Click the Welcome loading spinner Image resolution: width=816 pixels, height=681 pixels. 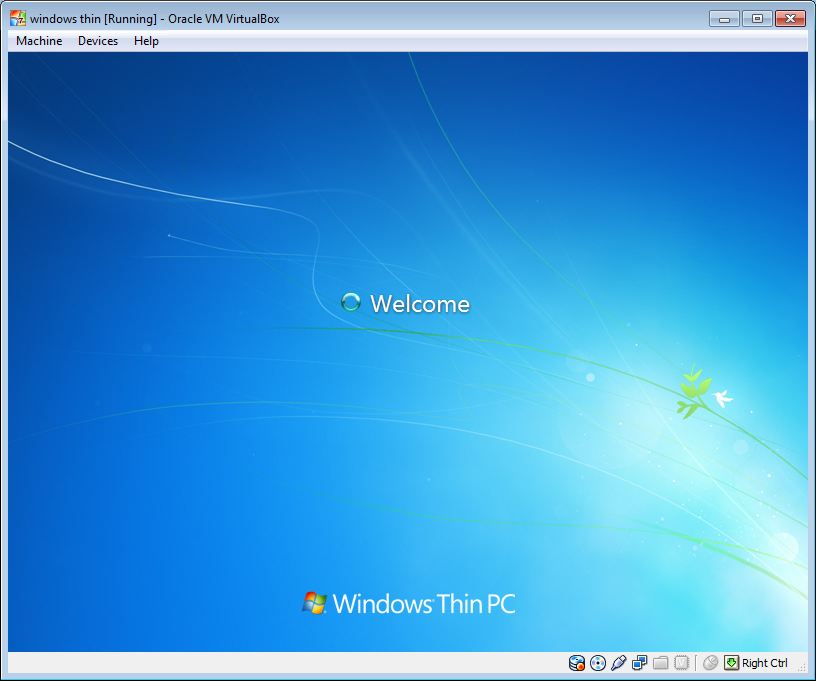[x=350, y=302]
